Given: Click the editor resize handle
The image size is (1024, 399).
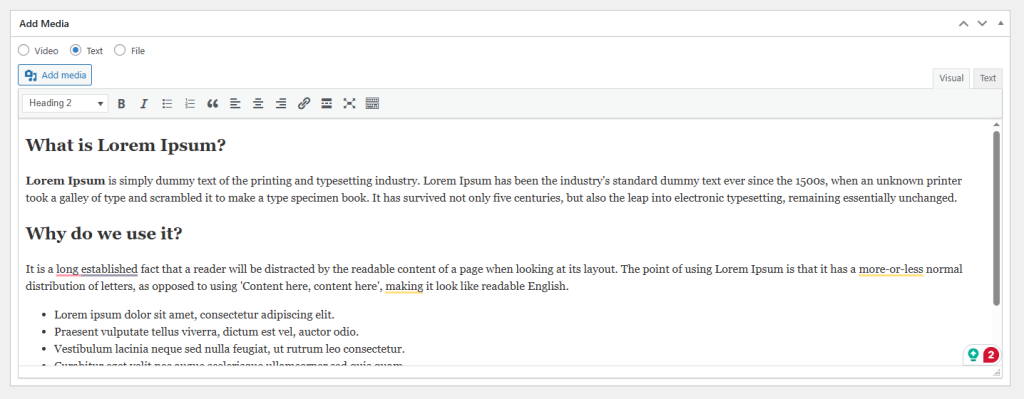Looking at the screenshot, I should [x=997, y=372].
